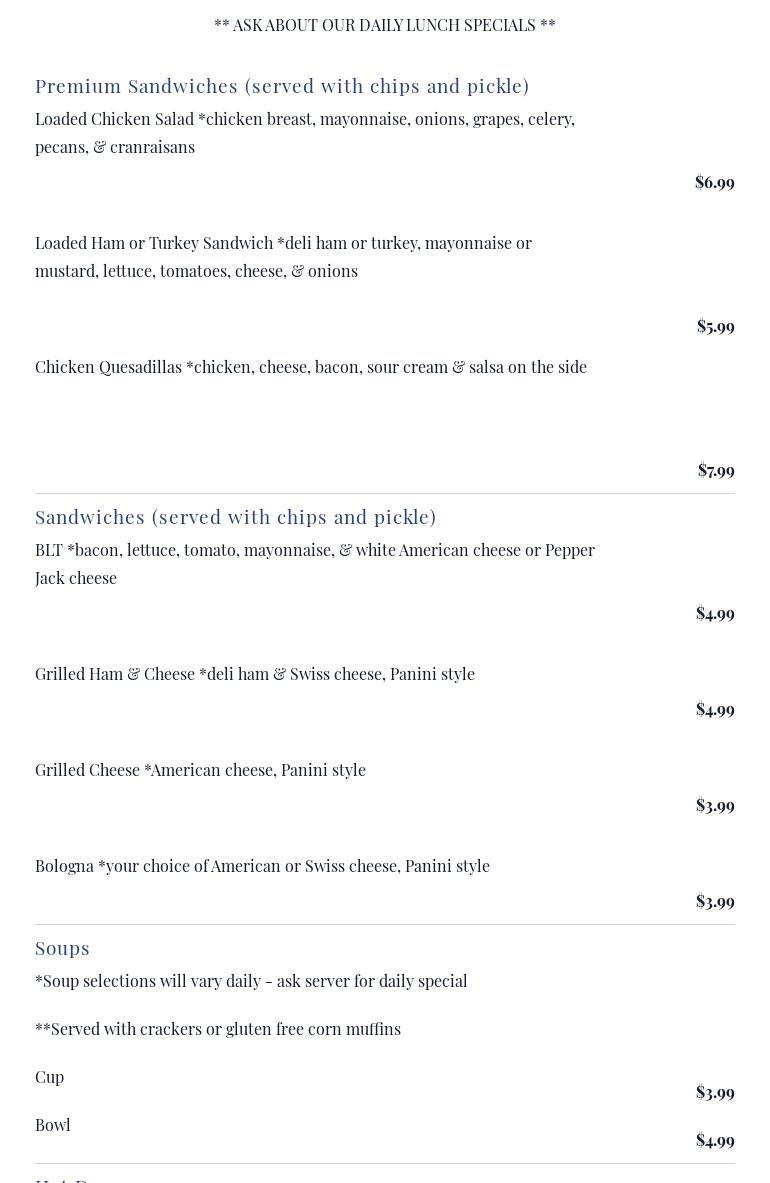The image size is (770, 1183).
Task: Select the Bologna sandwich item
Action: point(262,866)
